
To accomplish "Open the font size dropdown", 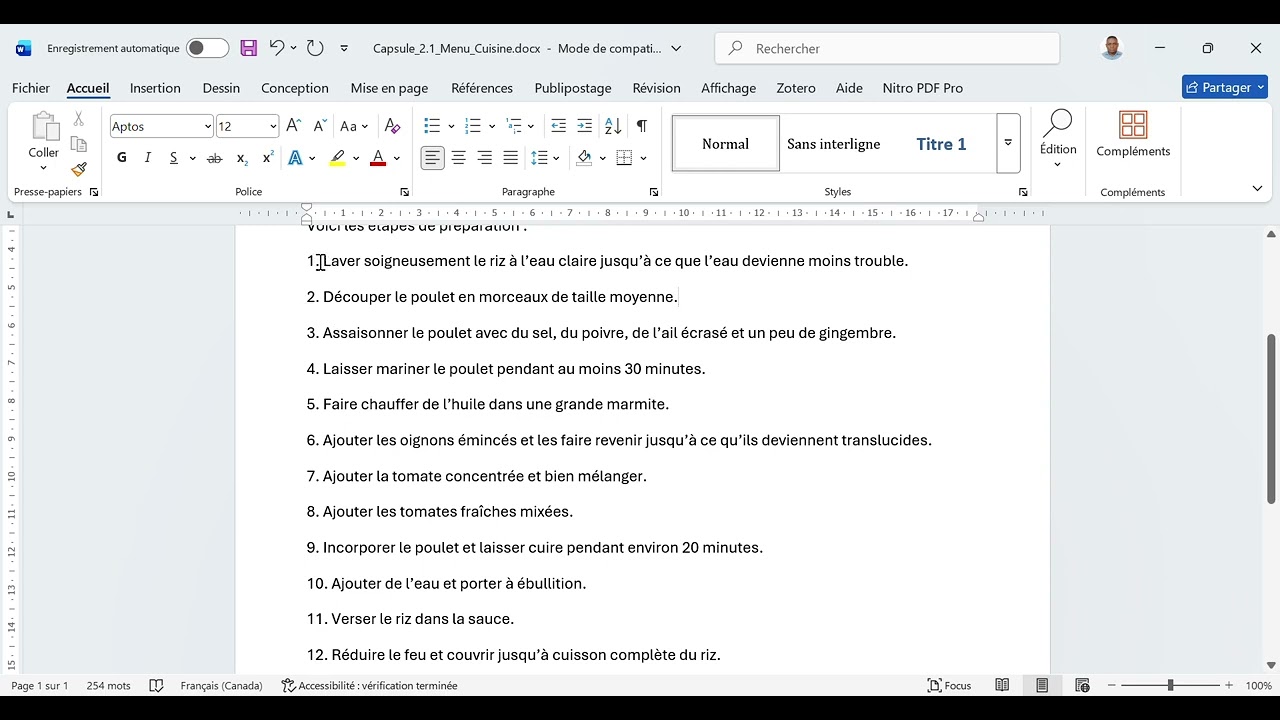I will (x=273, y=126).
